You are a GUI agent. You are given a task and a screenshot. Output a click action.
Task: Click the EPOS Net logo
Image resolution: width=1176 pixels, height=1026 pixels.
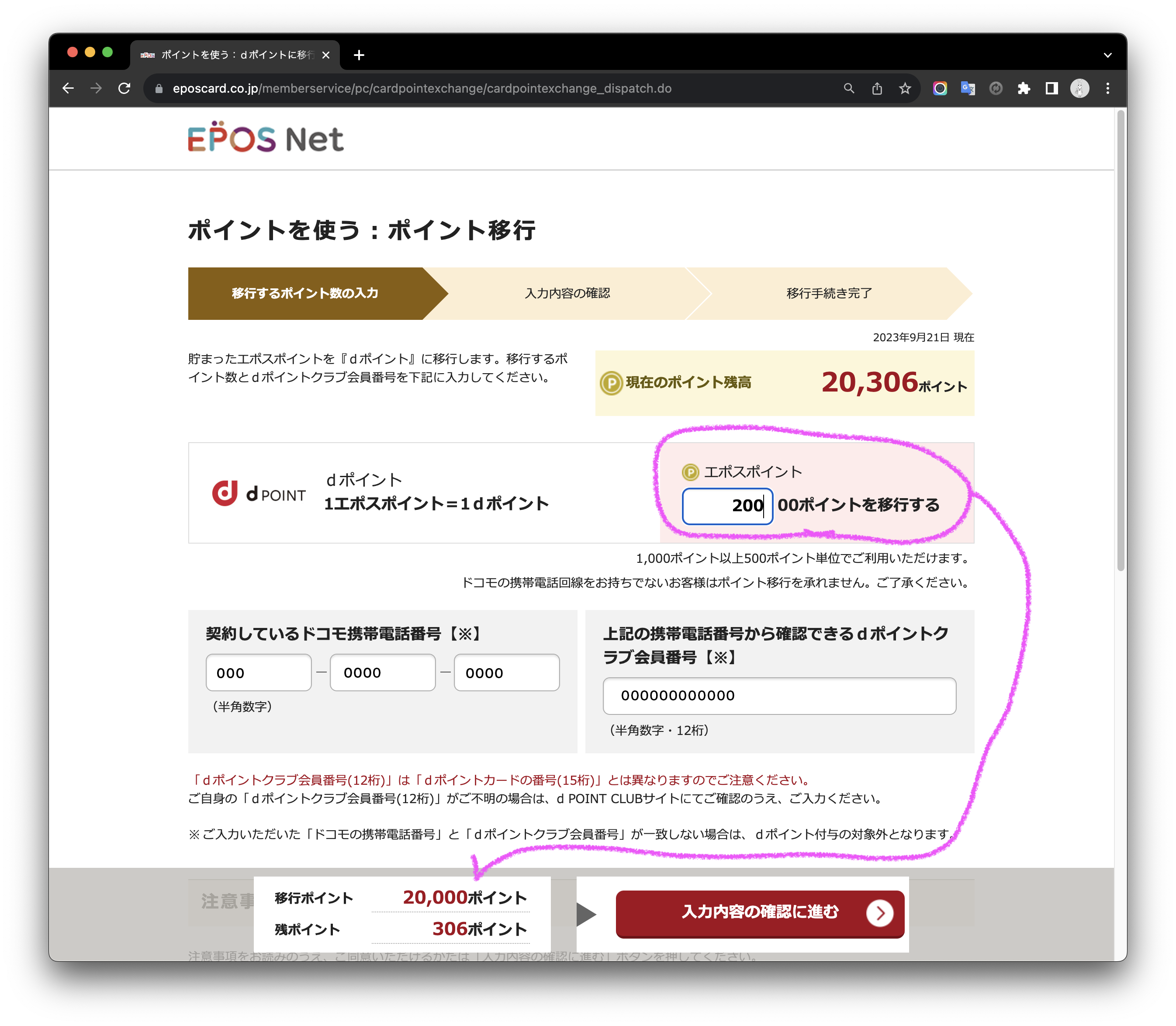tap(266, 137)
